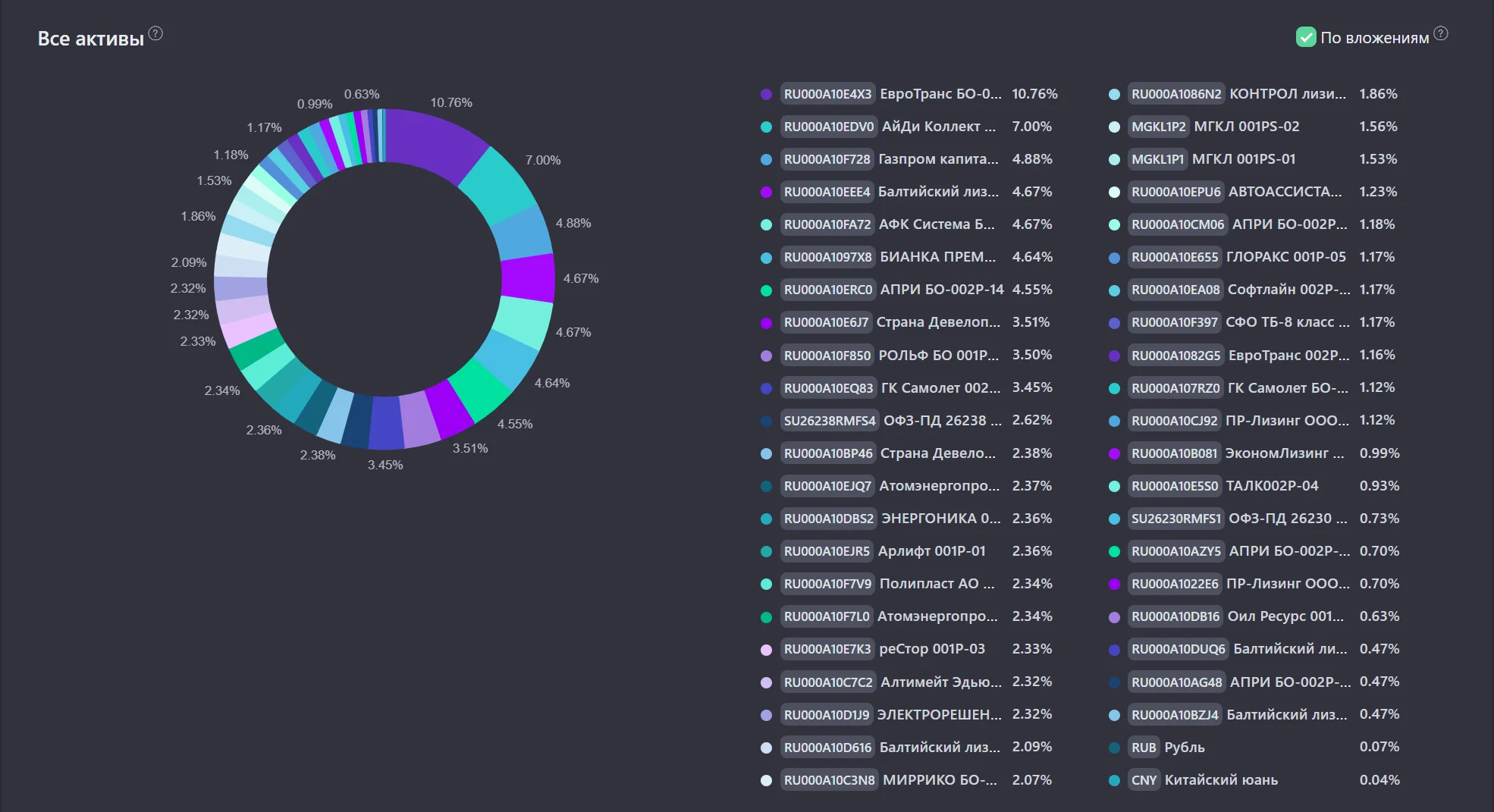Toggle the "По вложениям" checkbox
Image resolution: width=1494 pixels, height=812 pixels.
tap(1306, 37)
